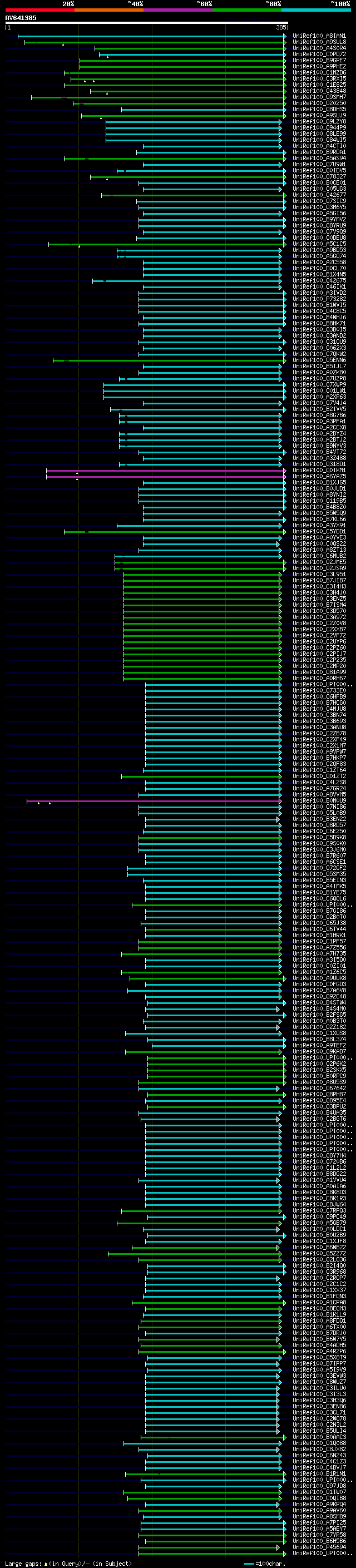Click the purple ~60% identity legend segment

pyautogui.click(x=179, y=10)
